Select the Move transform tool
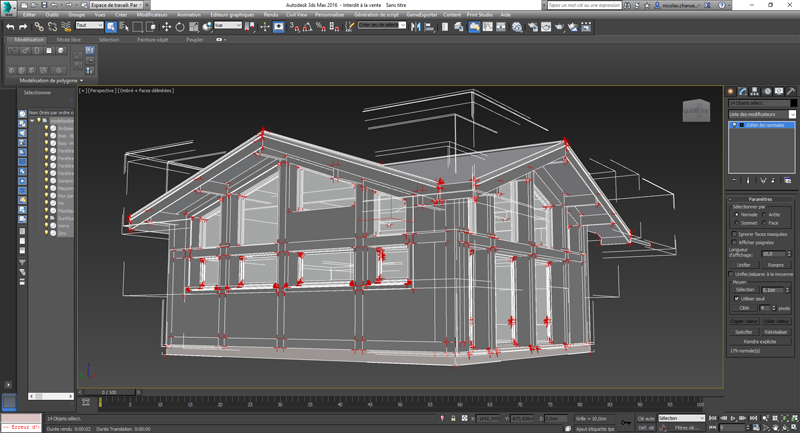 coord(165,27)
